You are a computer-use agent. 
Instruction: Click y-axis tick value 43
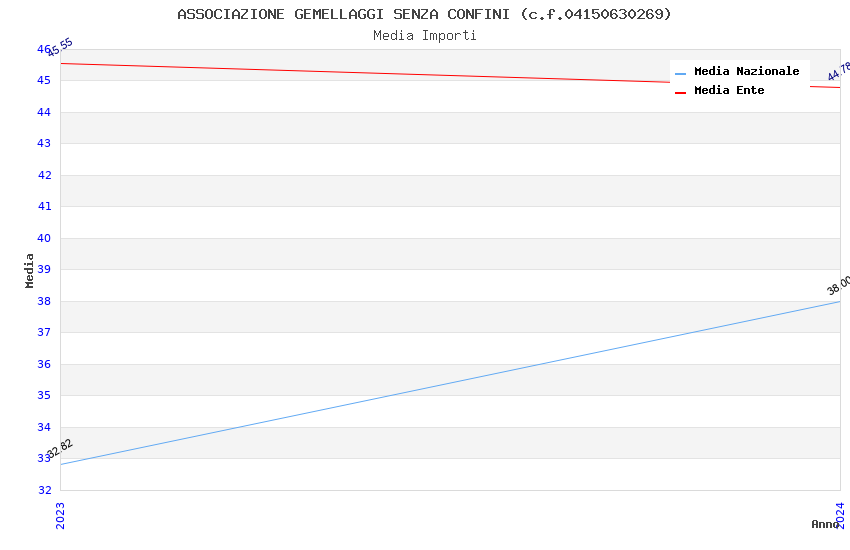[44, 143]
